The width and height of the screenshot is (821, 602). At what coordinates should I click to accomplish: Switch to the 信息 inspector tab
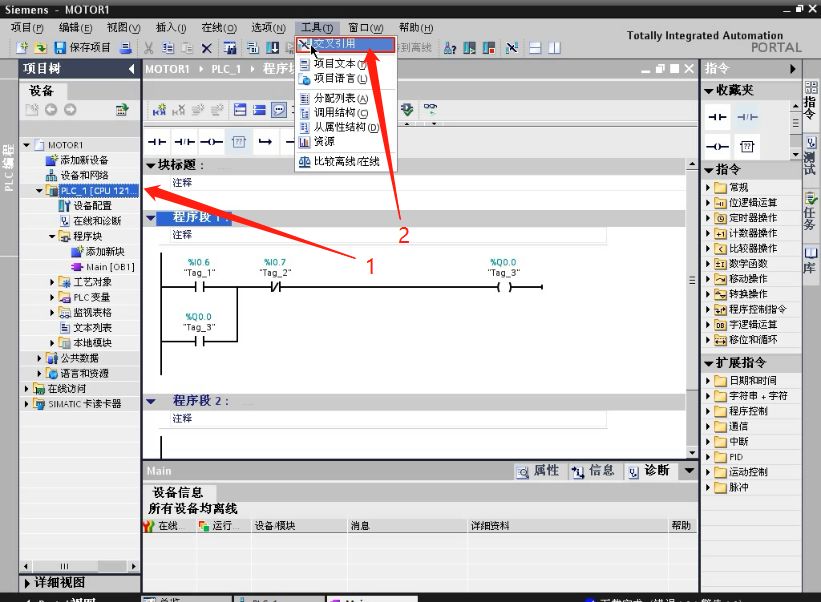[593, 471]
